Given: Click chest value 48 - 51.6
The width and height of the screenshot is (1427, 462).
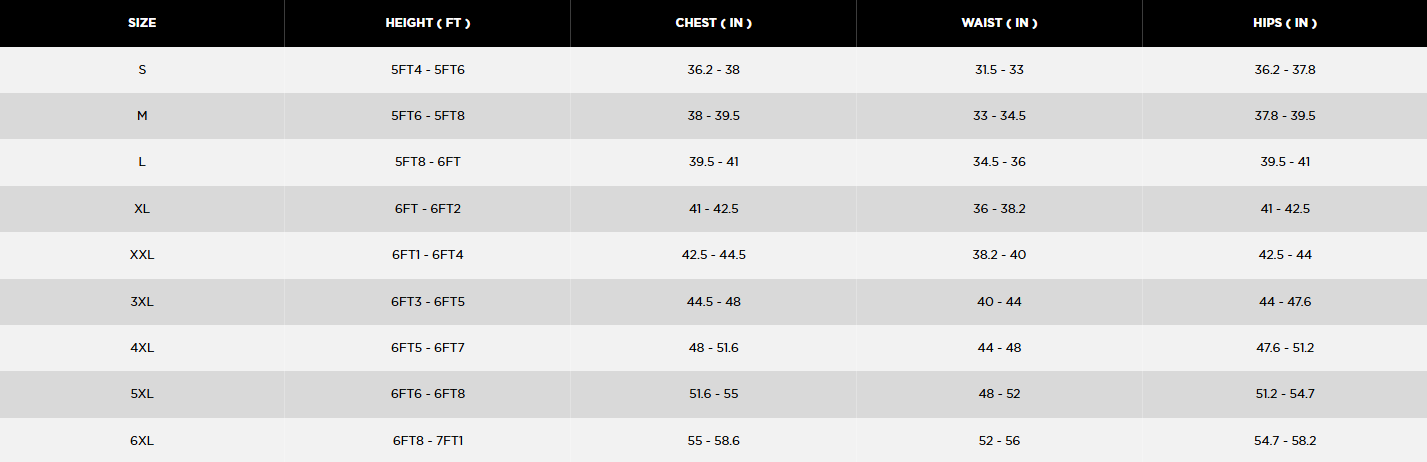Looking at the screenshot, I should pos(714,348).
